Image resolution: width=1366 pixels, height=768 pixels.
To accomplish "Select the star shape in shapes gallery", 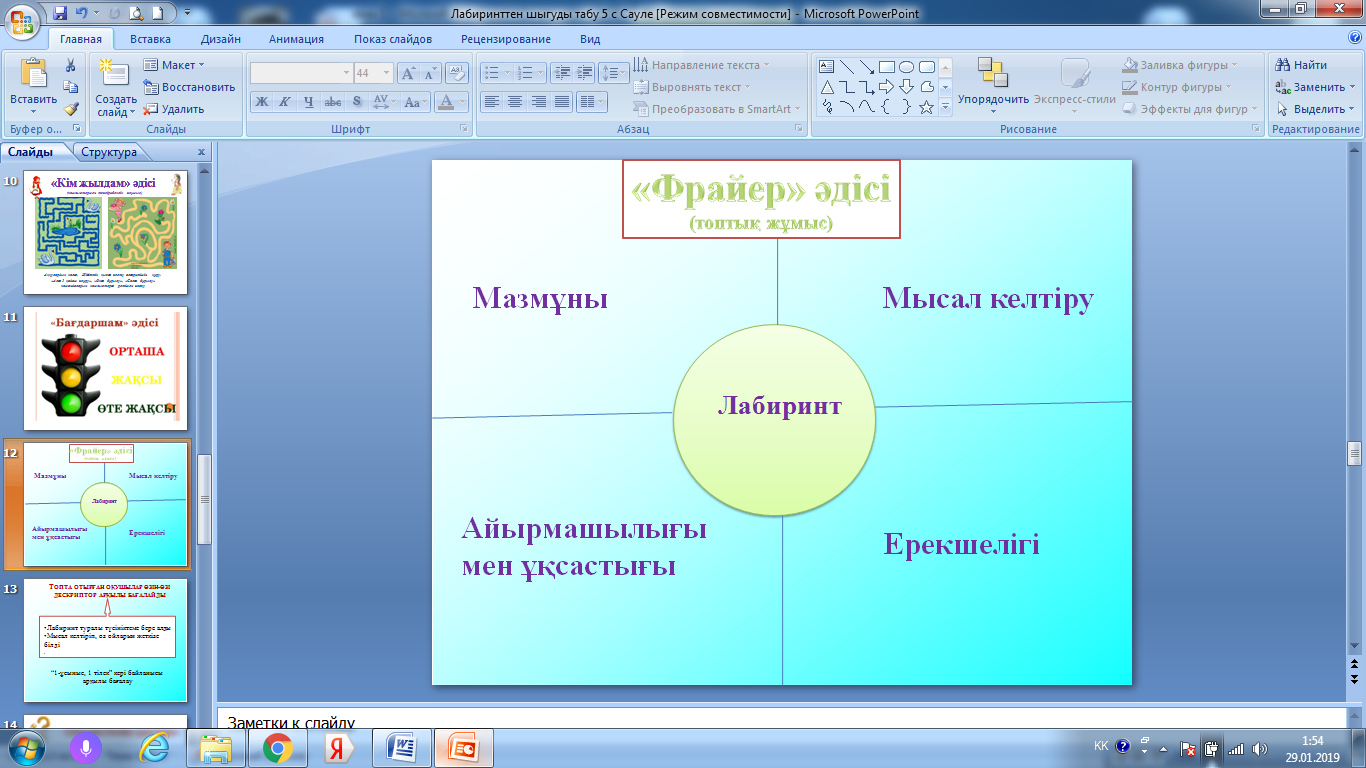I will (927, 107).
